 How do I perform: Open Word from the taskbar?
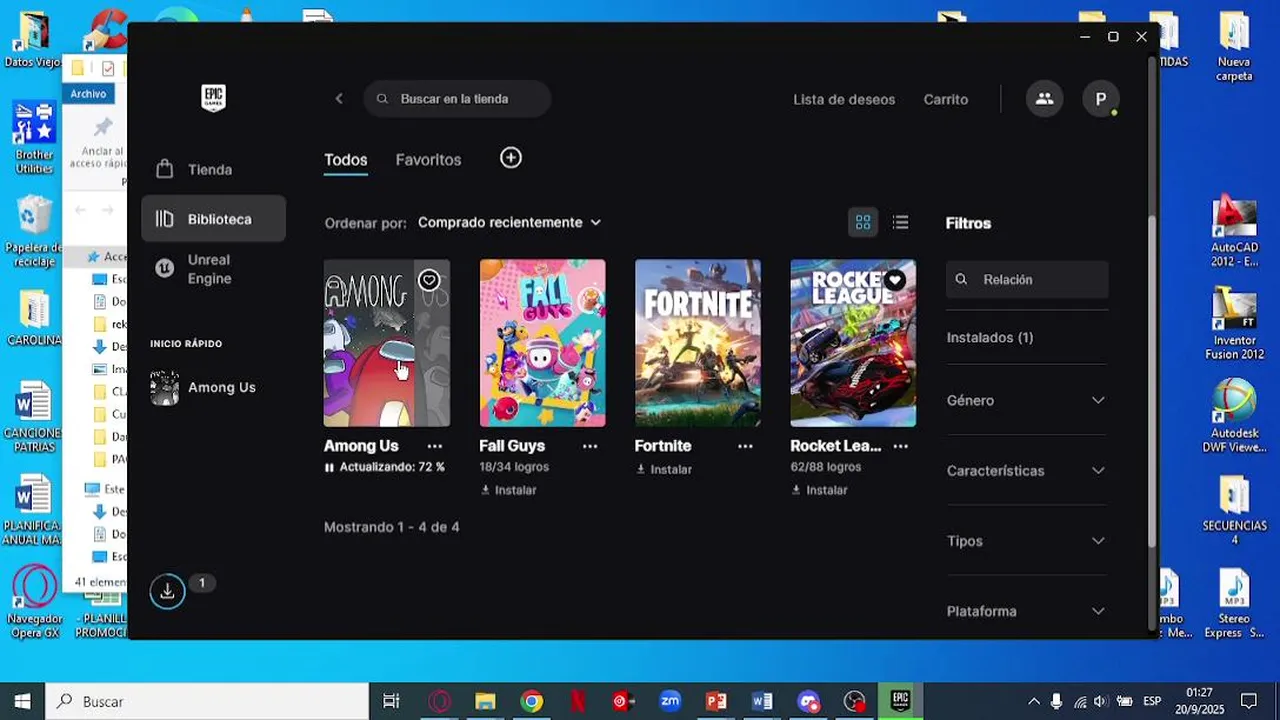click(762, 701)
